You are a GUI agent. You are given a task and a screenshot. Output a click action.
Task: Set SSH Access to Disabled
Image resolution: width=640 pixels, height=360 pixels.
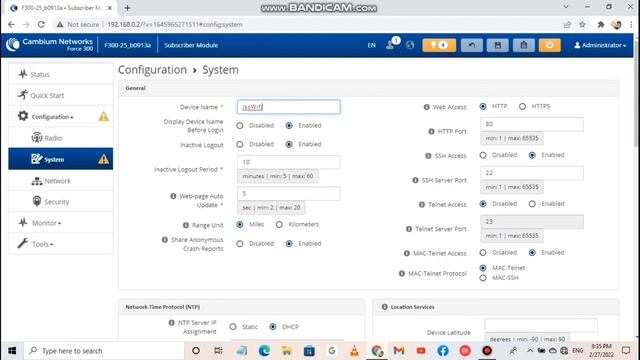pyautogui.click(x=483, y=155)
